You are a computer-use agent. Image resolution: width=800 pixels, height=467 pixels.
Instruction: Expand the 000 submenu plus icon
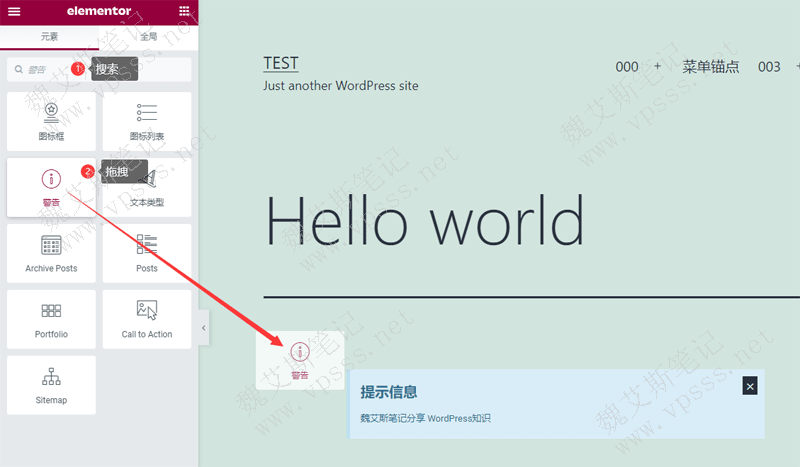click(x=657, y=66)
